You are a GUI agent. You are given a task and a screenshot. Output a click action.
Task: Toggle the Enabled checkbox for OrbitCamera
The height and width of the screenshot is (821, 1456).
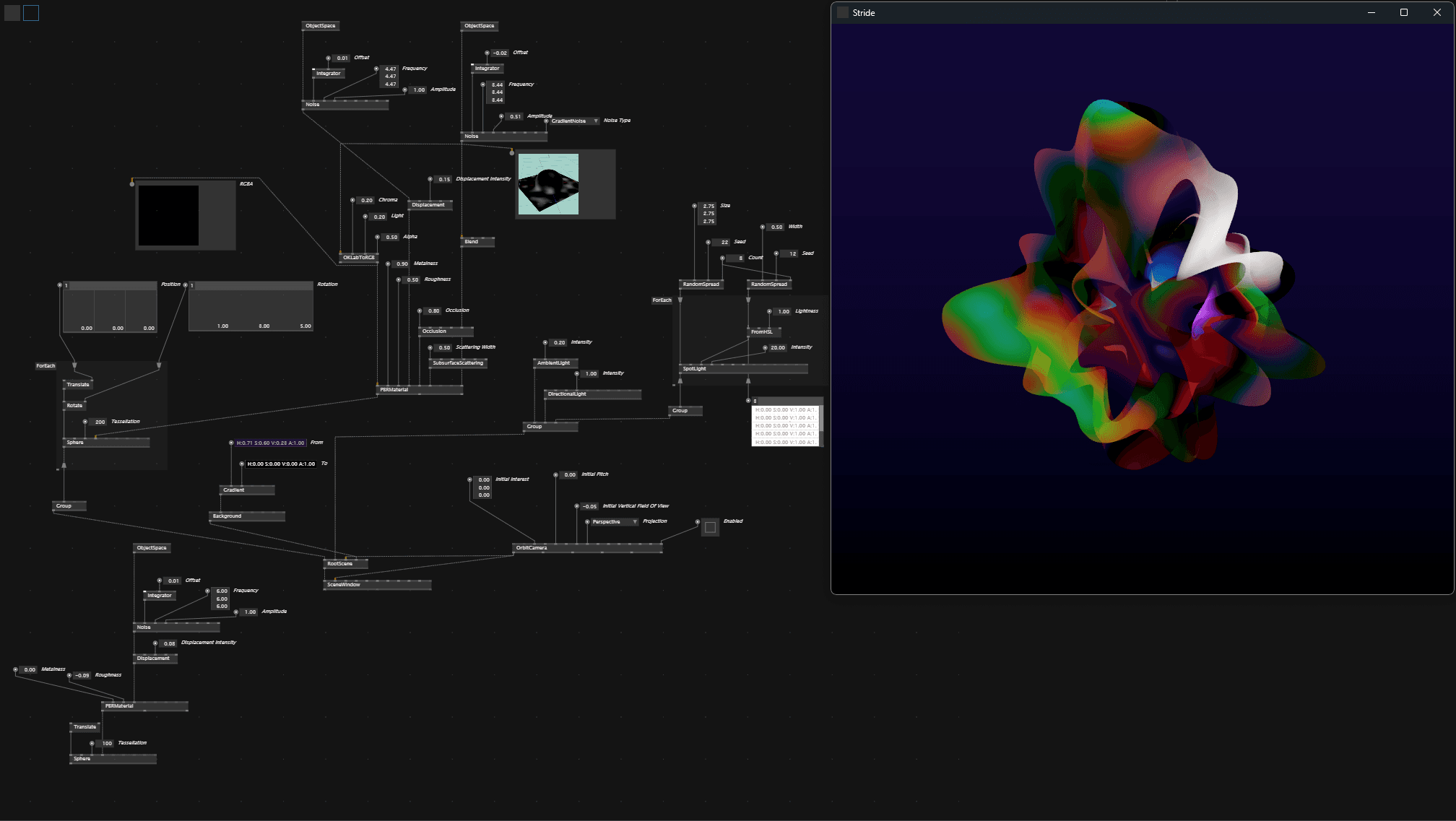[x=710, y=528]
